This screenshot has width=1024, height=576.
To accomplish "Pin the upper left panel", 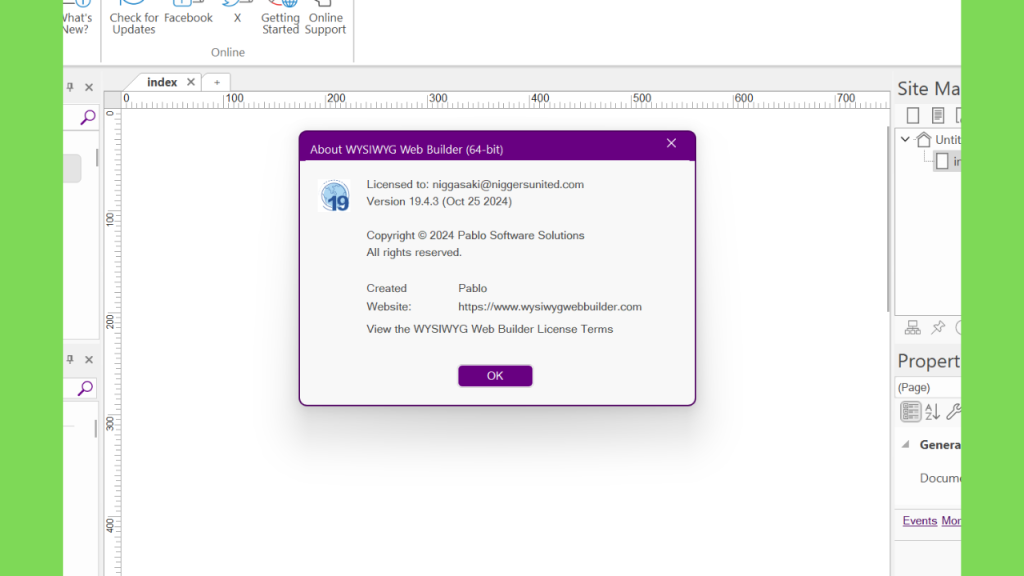I will (x=70, y=87).
